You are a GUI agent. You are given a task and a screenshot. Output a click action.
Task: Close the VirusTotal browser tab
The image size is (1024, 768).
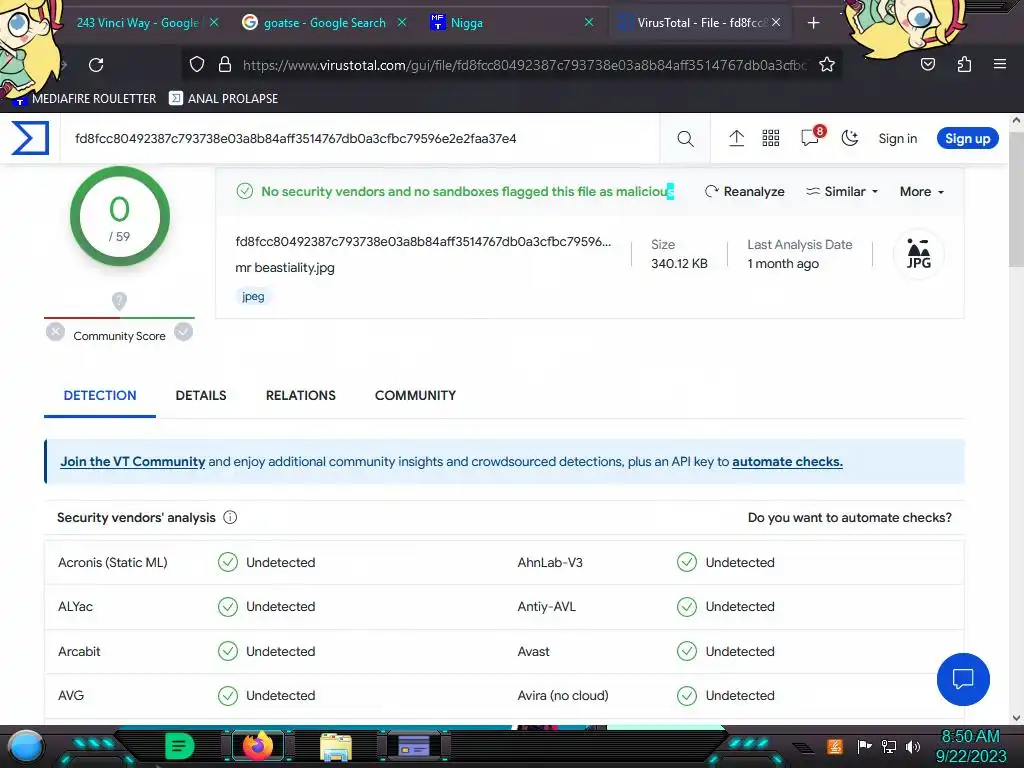pos(776,22)
